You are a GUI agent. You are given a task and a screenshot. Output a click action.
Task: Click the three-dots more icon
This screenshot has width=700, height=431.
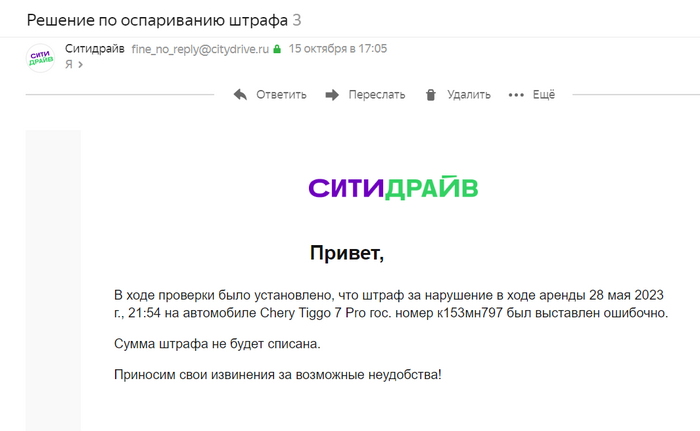pyautogui.click(x=516, y=95)
